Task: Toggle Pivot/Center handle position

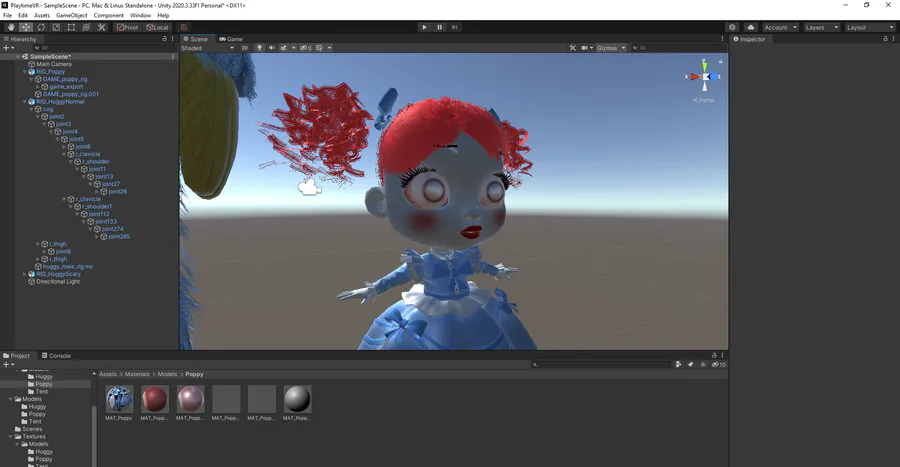Action: pos(127,27)
